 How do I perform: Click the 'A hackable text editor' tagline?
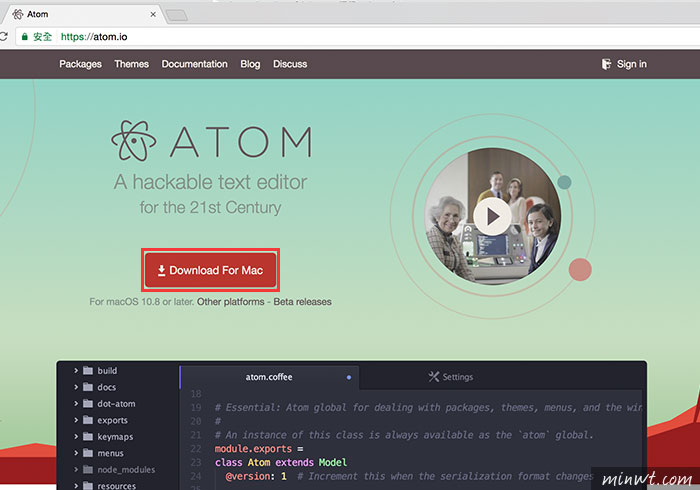[210, 182]
